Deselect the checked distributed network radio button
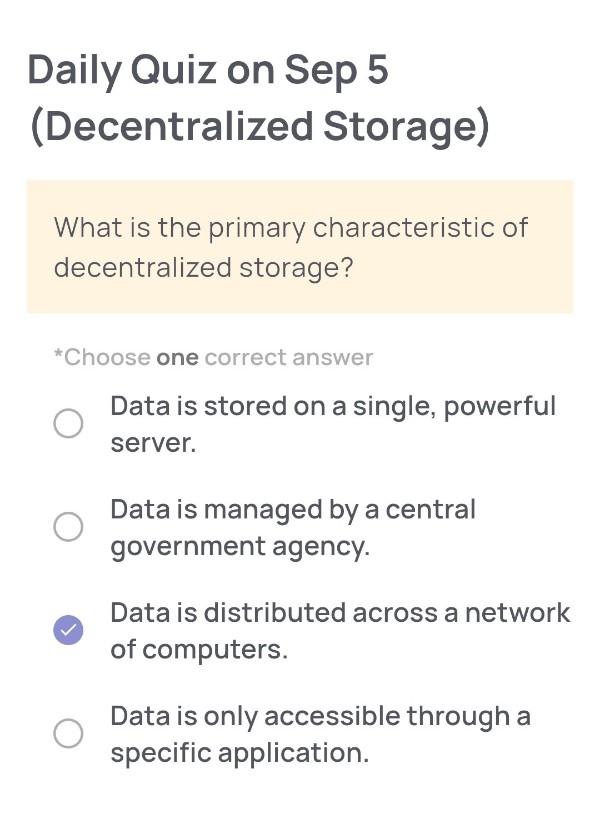The width and height of the screenshot is (600, 829). pyautogui.click(x=68, y=630)
